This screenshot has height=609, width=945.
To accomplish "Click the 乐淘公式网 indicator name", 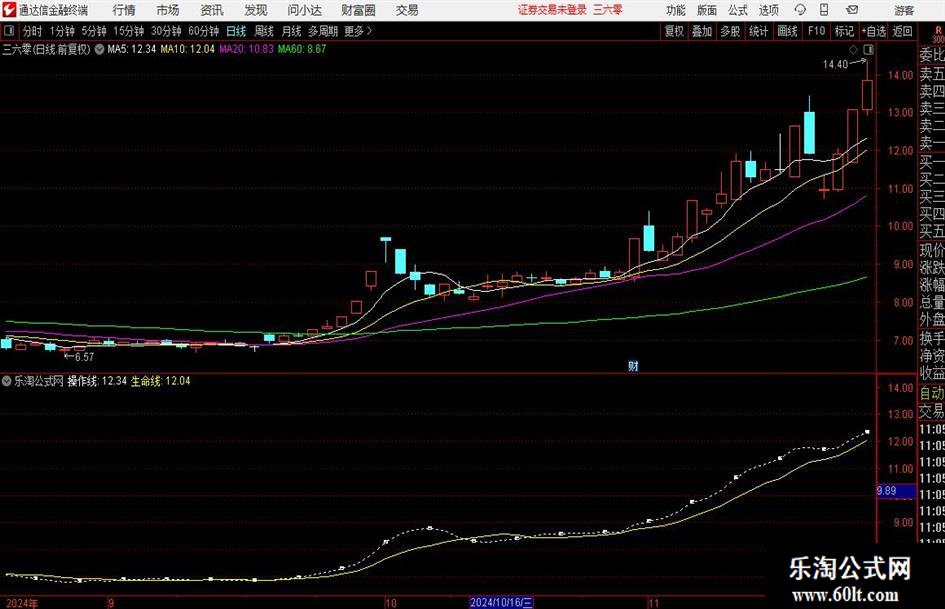I will (x=39, y=381).
